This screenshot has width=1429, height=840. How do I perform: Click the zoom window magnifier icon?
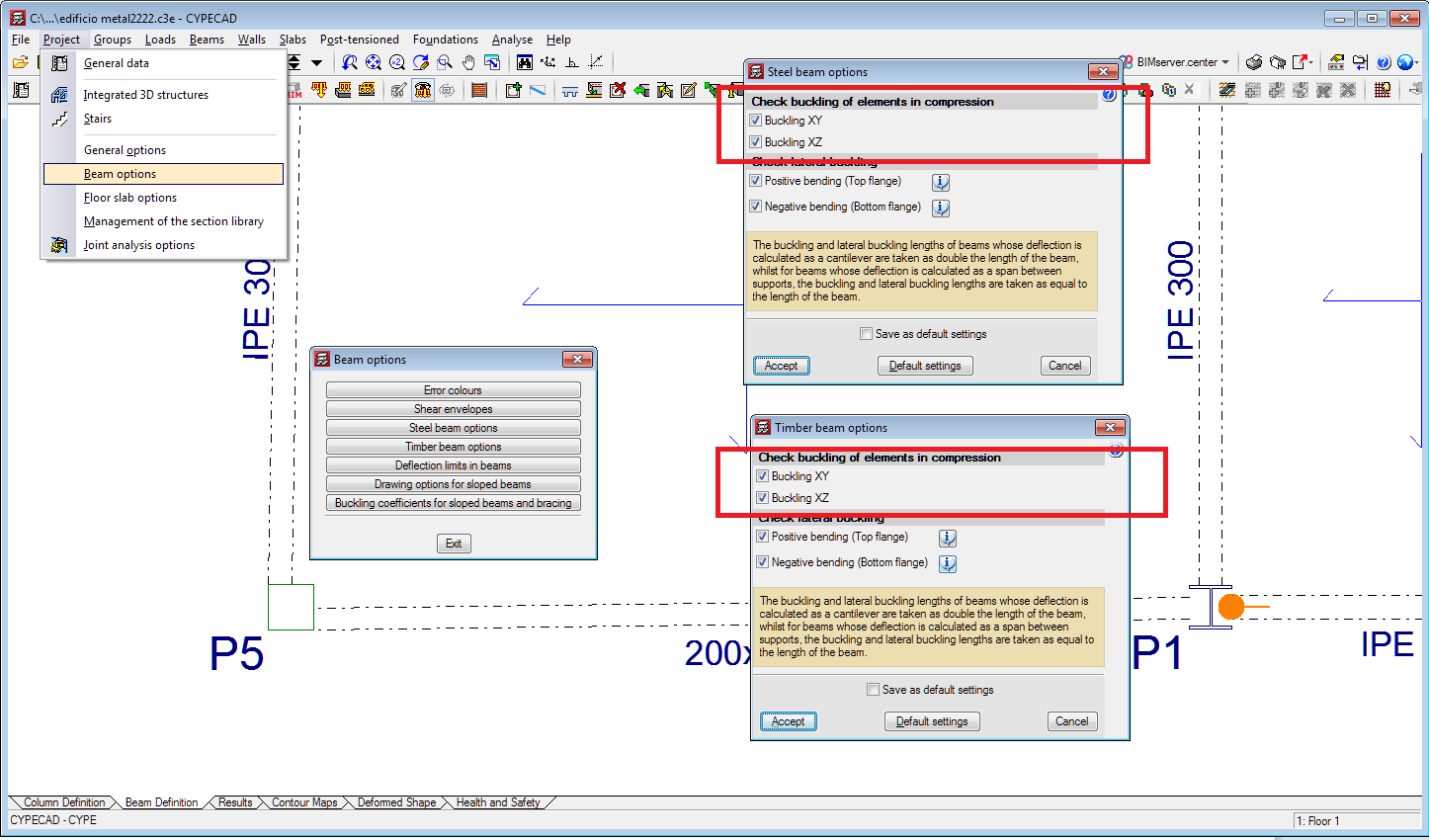[445, 62]
